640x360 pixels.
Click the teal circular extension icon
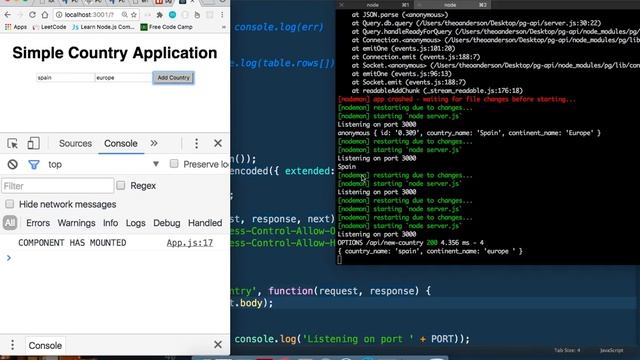click(x=173, y=15)
